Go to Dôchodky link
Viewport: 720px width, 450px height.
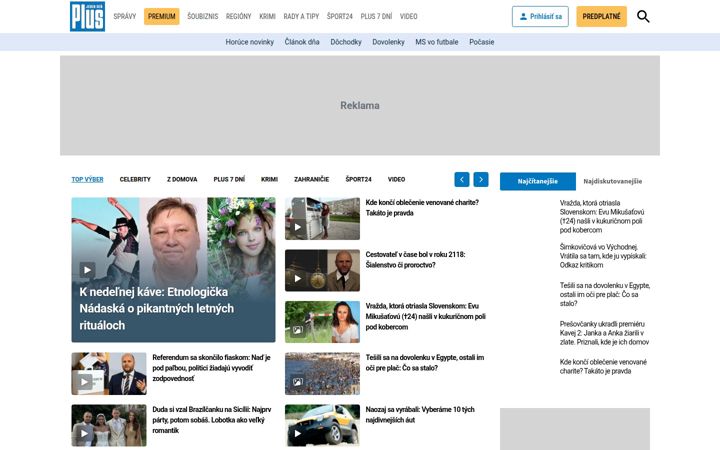pyautogui.click(x=346, y=42)
